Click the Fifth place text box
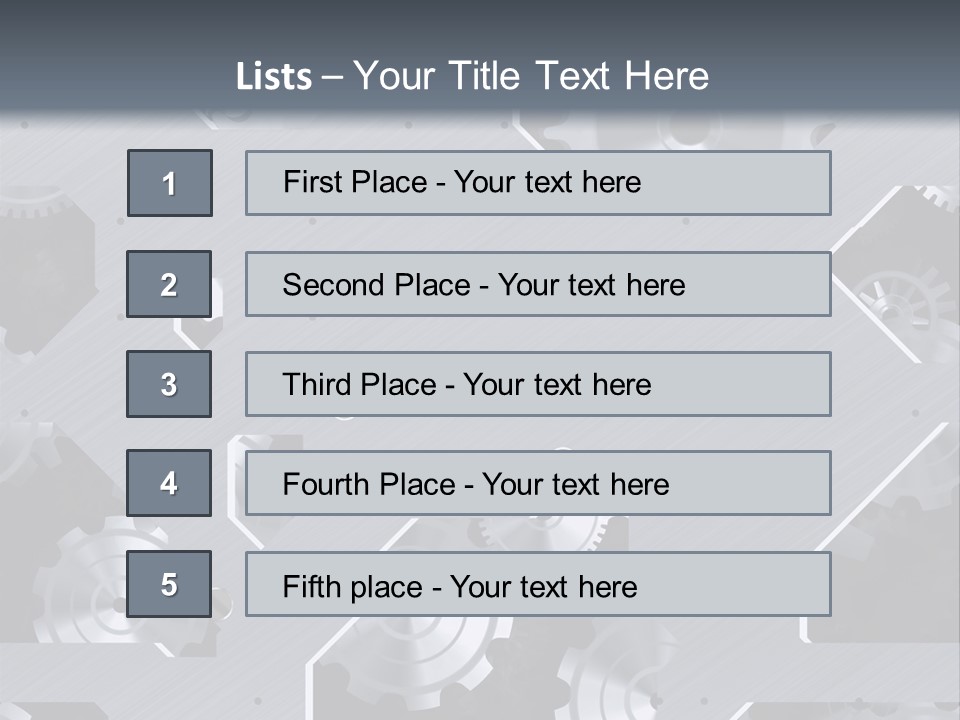 click(x=538, y=584)
